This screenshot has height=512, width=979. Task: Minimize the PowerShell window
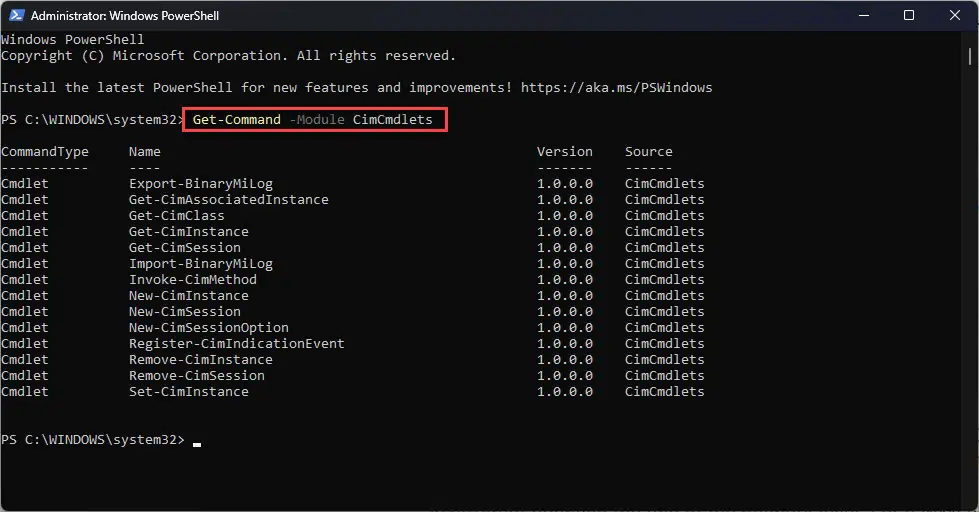(x=863, y=15)
